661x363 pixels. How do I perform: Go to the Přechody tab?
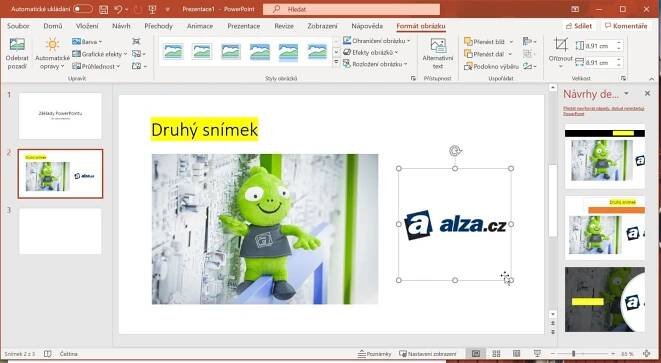point(159,26)
